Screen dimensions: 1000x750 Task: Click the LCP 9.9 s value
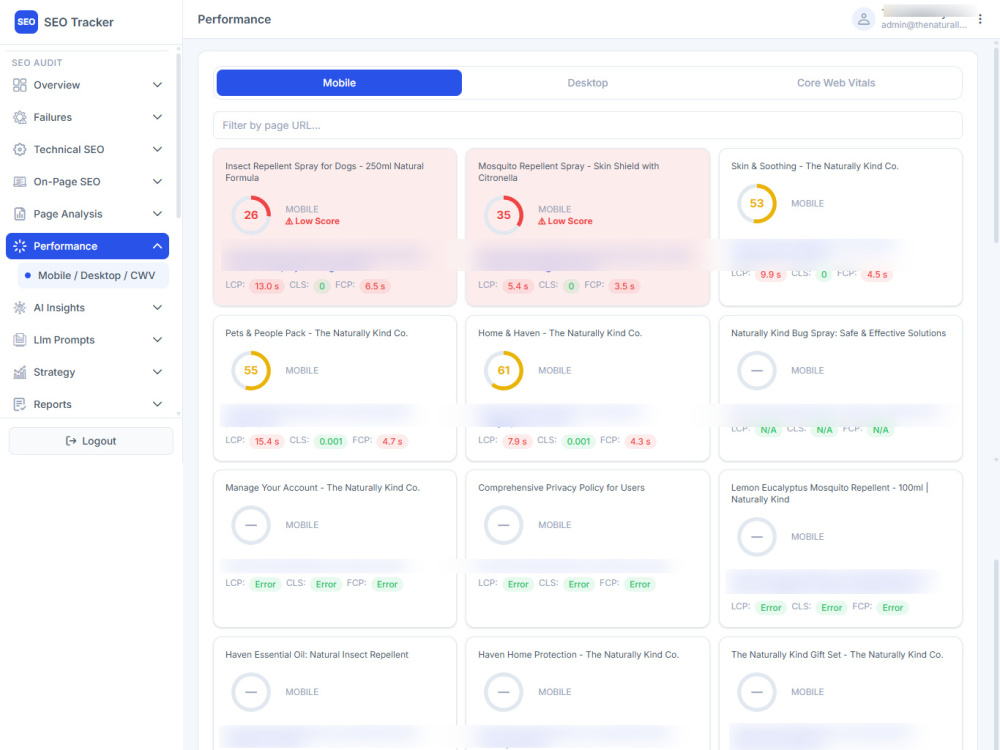coord(770,275)
